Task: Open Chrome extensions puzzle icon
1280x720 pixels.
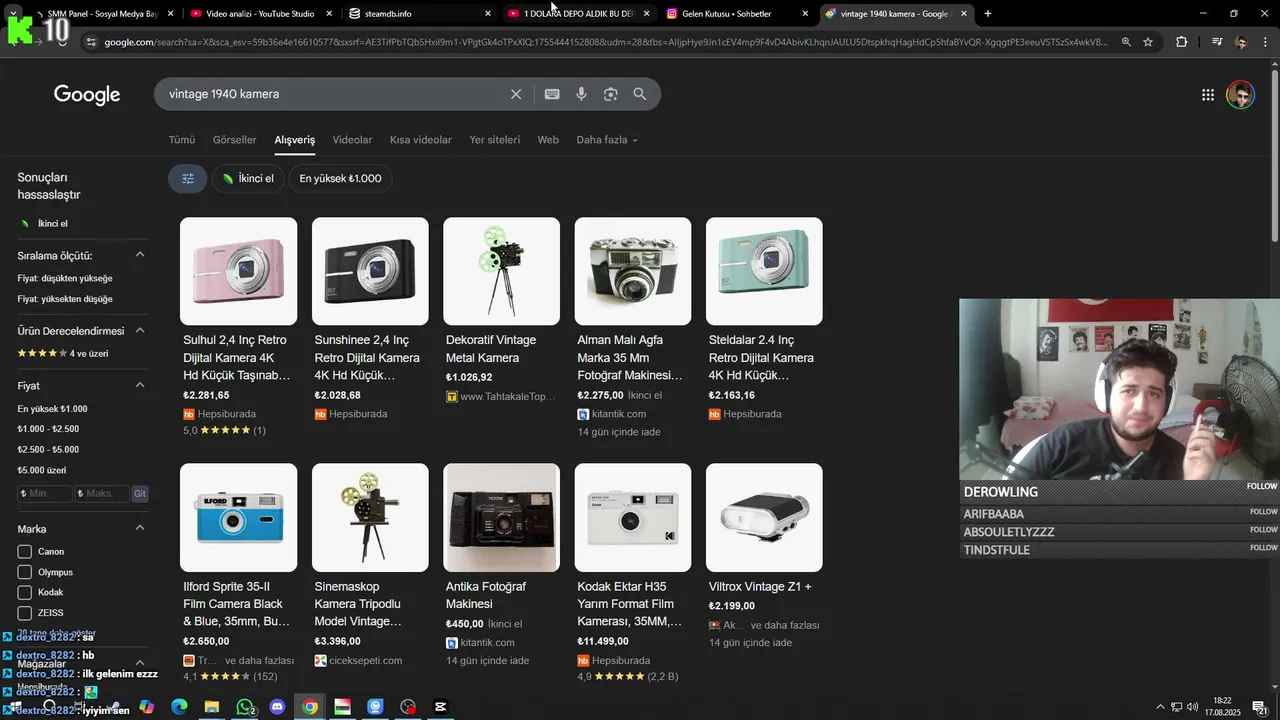Action: point(1182,42)
